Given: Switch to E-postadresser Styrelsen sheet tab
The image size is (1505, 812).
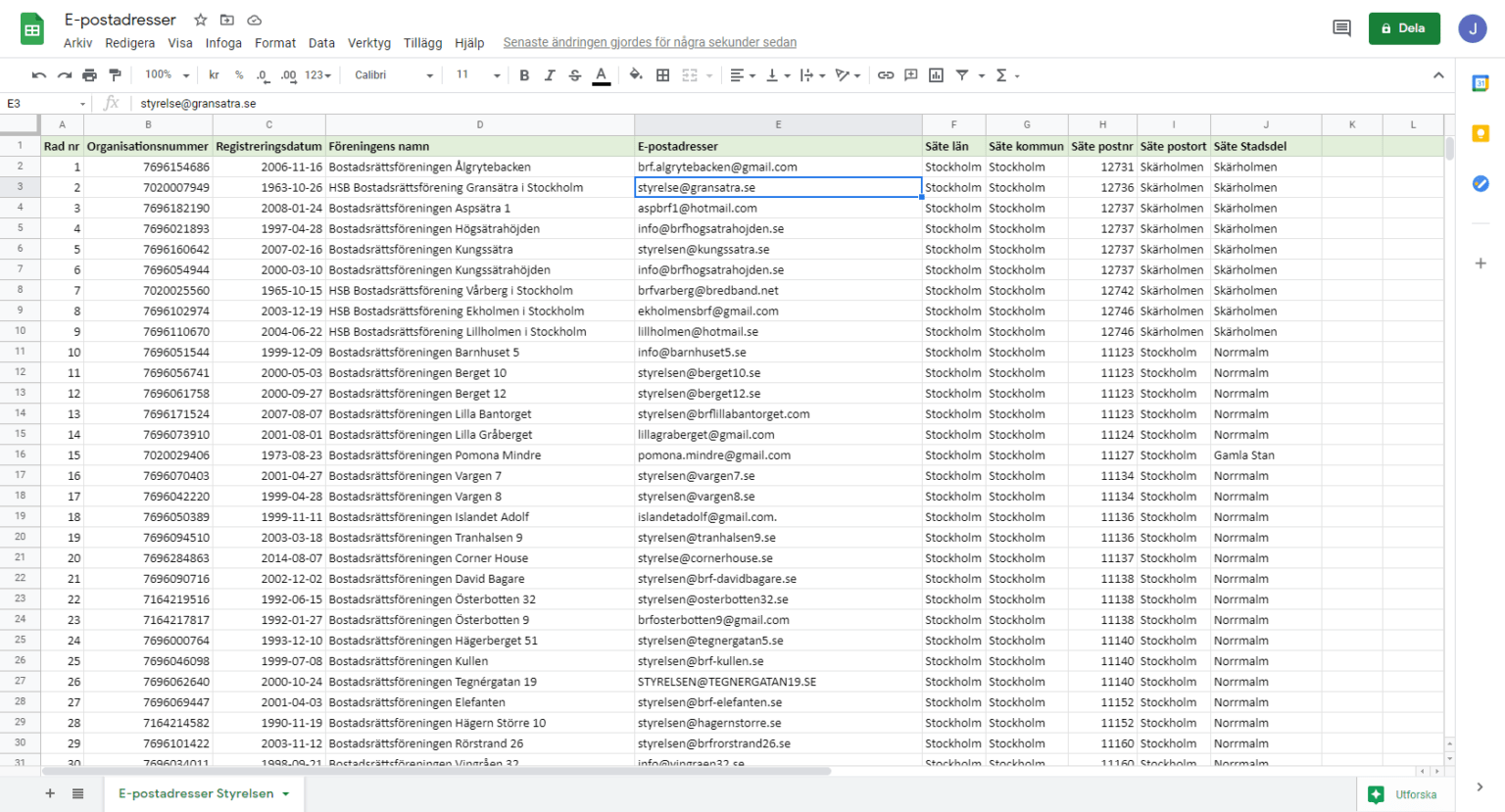Looking at the screenshot, I should [196, 793].
